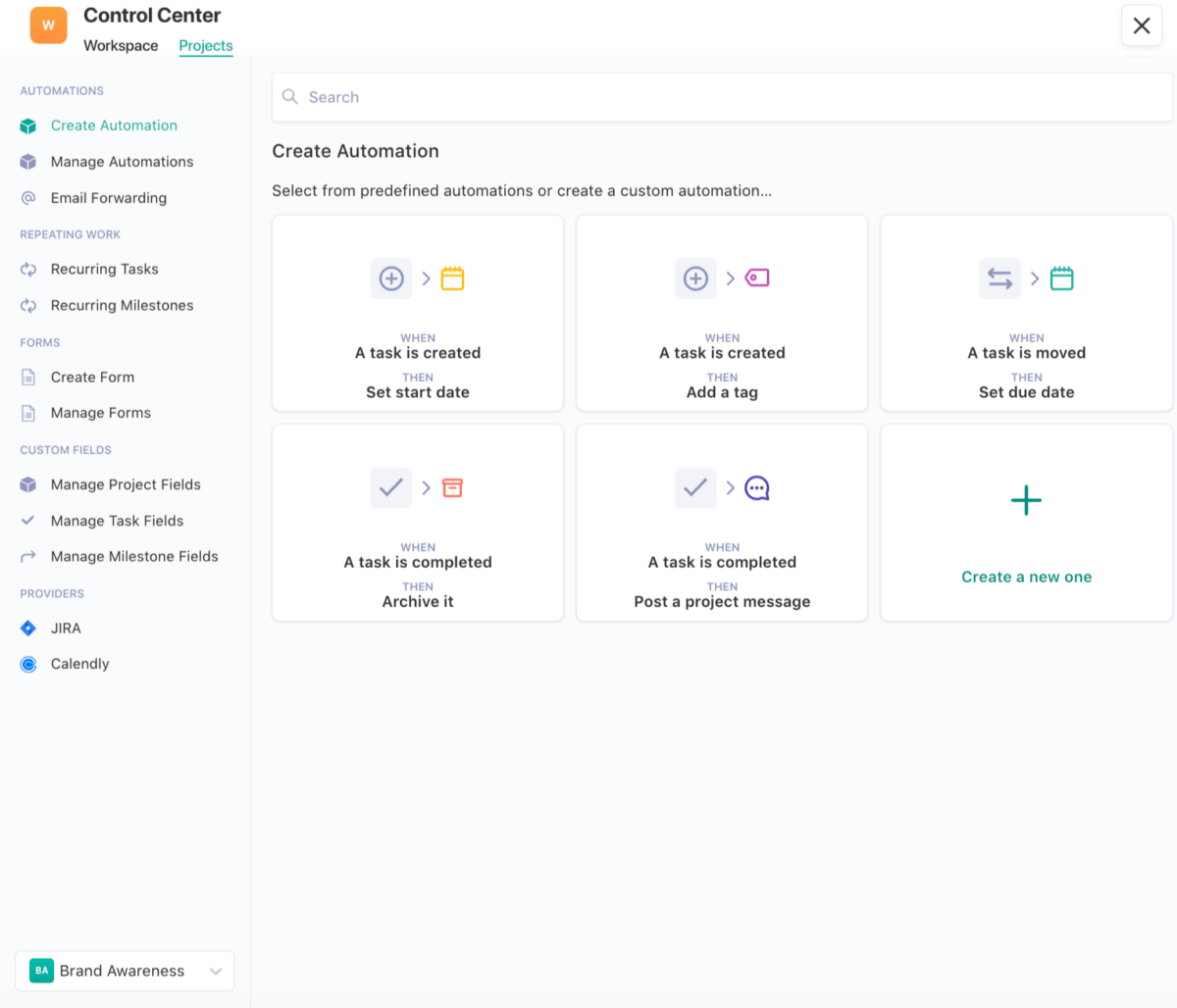Viewport: 1177px width, 1008px height.
Task: Open Manage Task Fields checkmark icon
Action: point(27,521)
